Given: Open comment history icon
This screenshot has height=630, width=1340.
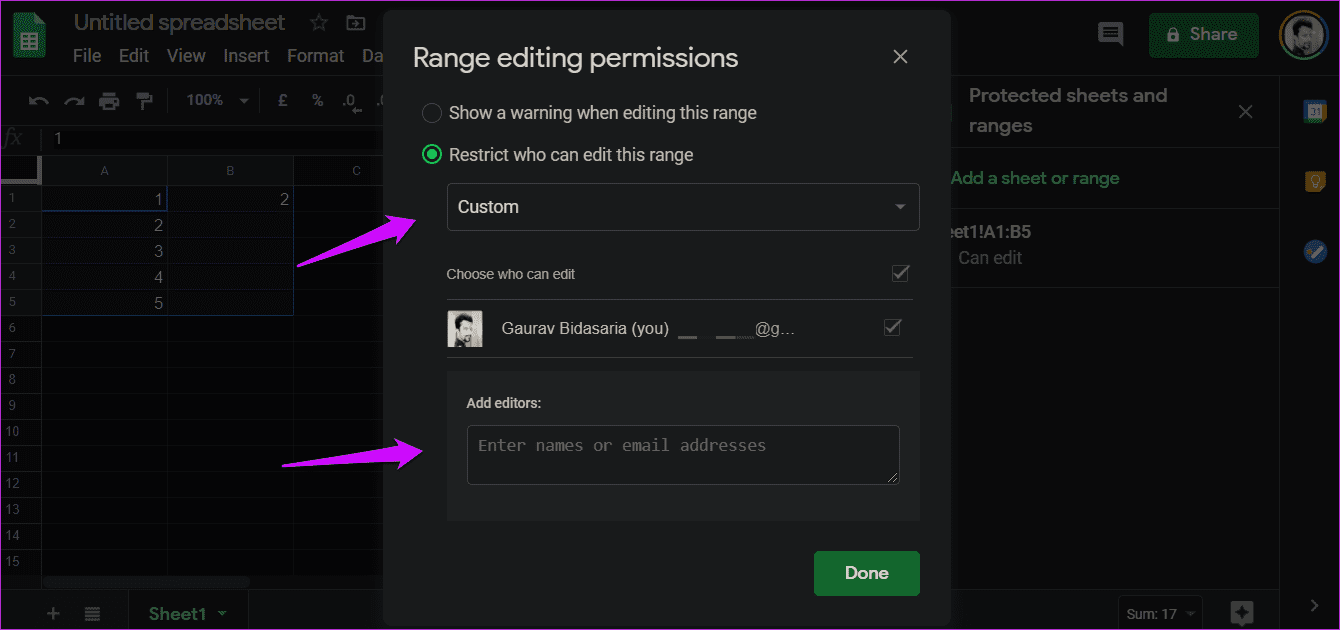Looking at the screenshot, I should pos(1110,34).
